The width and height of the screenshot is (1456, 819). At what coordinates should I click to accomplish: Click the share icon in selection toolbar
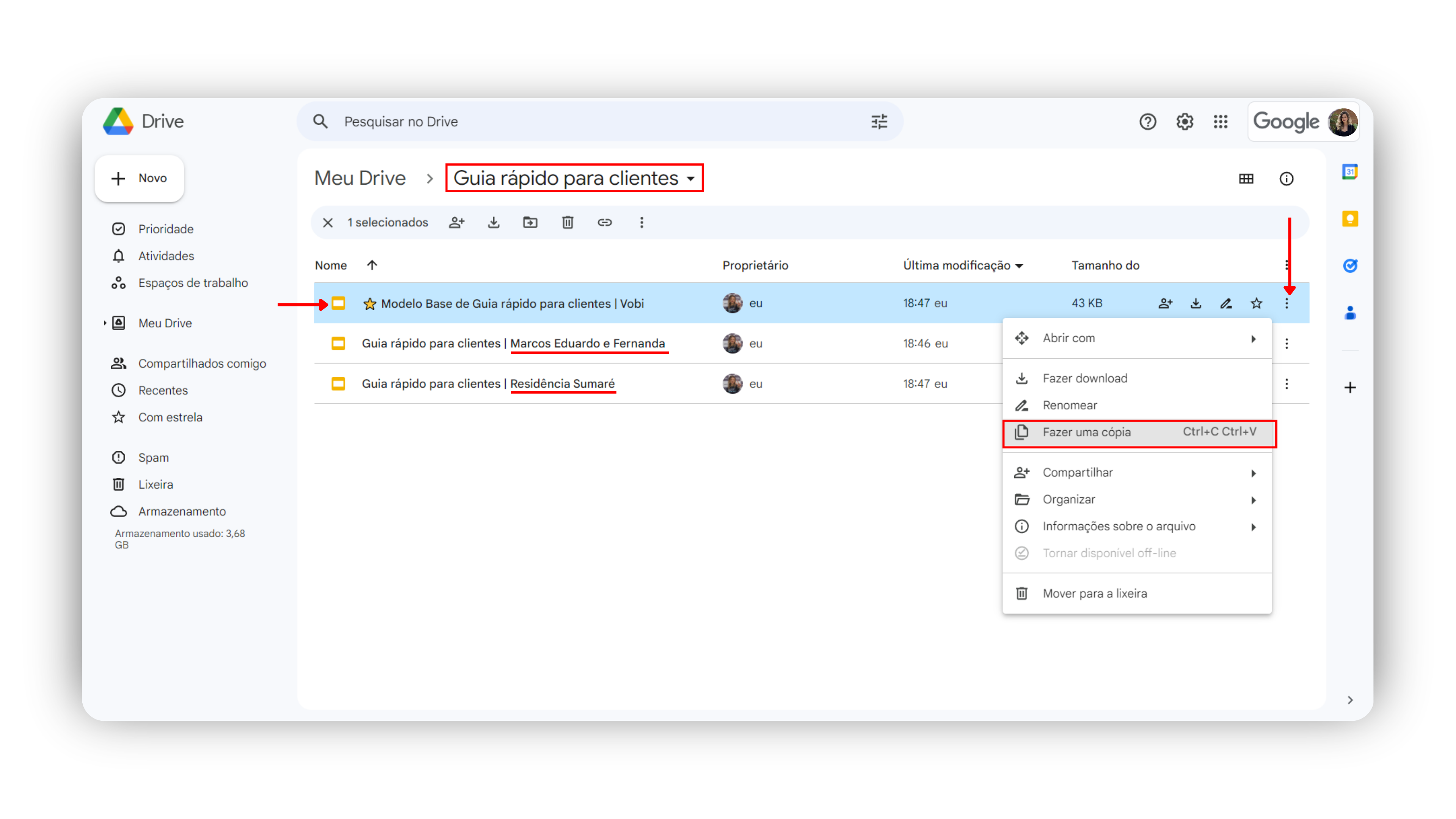click(457, 222)
